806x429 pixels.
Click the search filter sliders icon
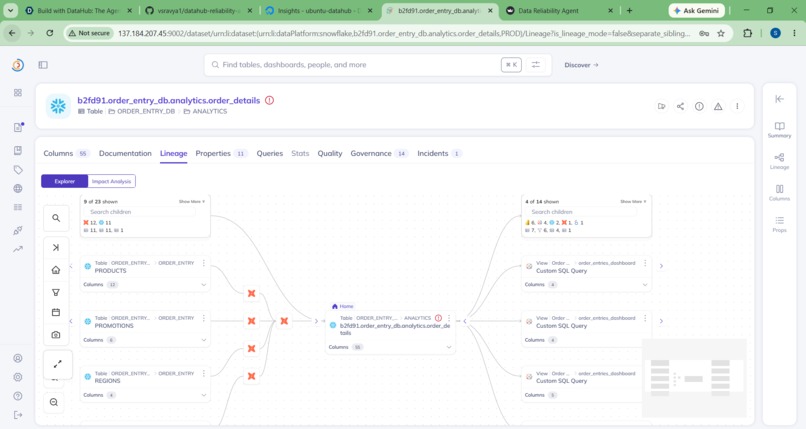click(536, 65)
